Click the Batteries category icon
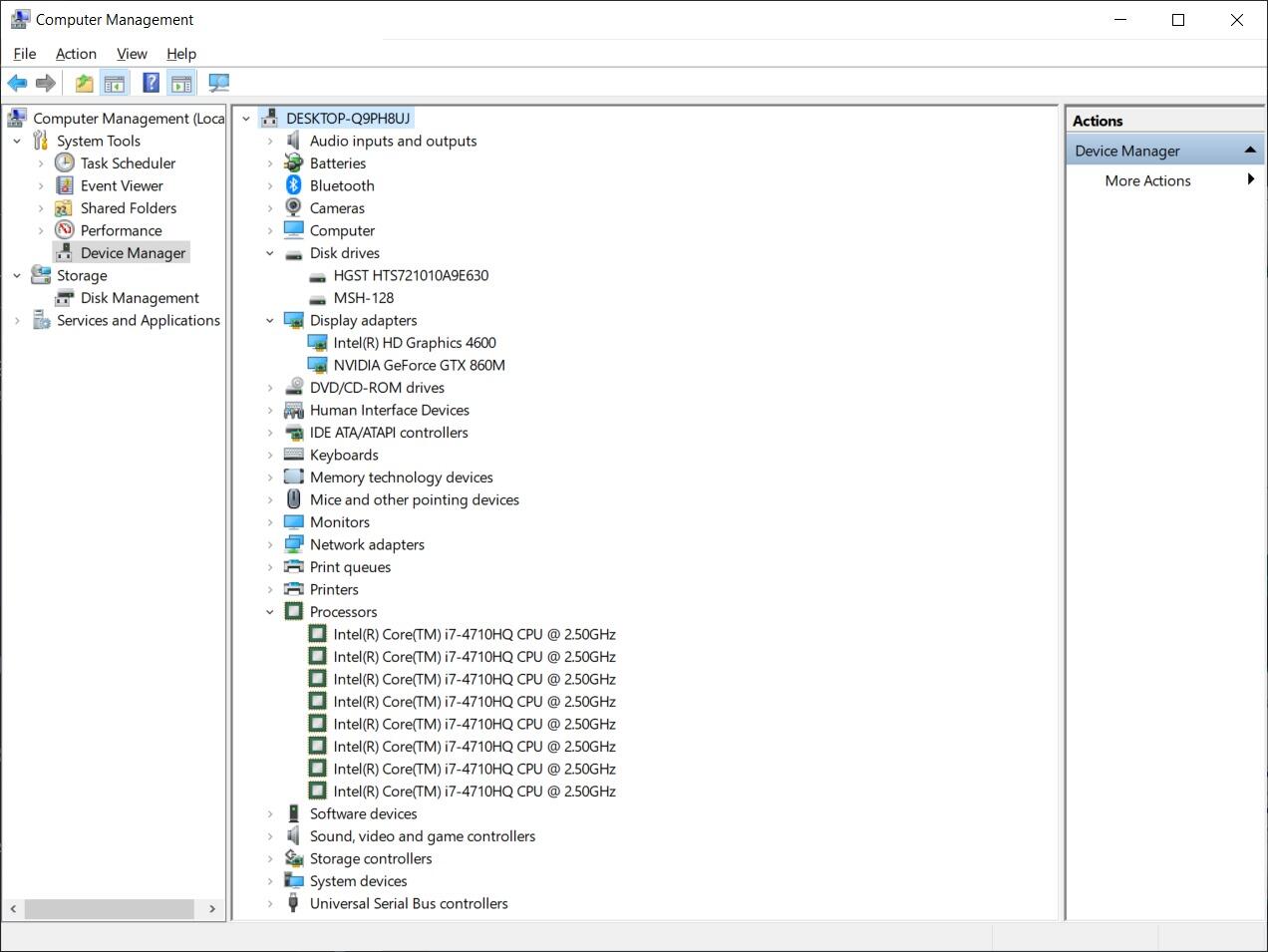1268x952 pixels. pyautogui.click(x=293, y=162)
